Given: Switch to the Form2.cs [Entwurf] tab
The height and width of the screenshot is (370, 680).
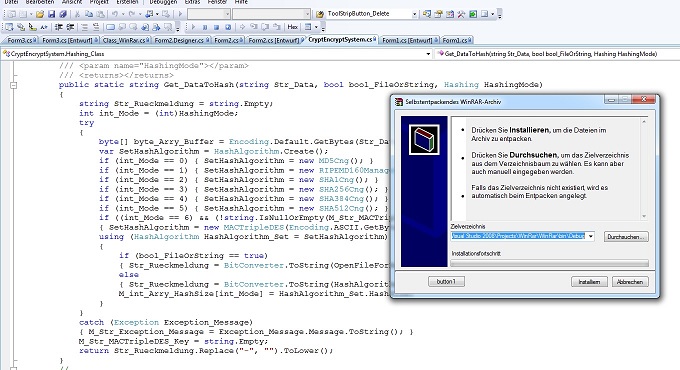Looking at the screenshot, I should pyautogui.click(x=275, y=40).
